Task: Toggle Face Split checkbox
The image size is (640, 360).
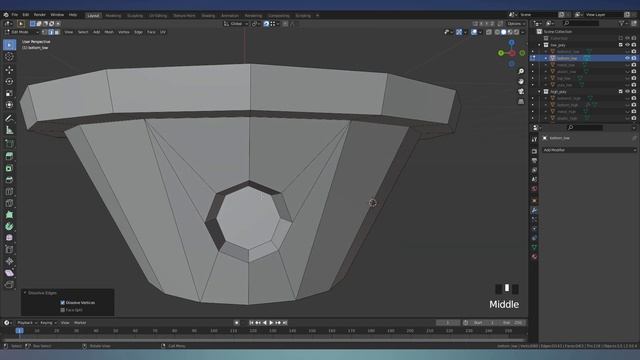Action: [x=62, y=310]
